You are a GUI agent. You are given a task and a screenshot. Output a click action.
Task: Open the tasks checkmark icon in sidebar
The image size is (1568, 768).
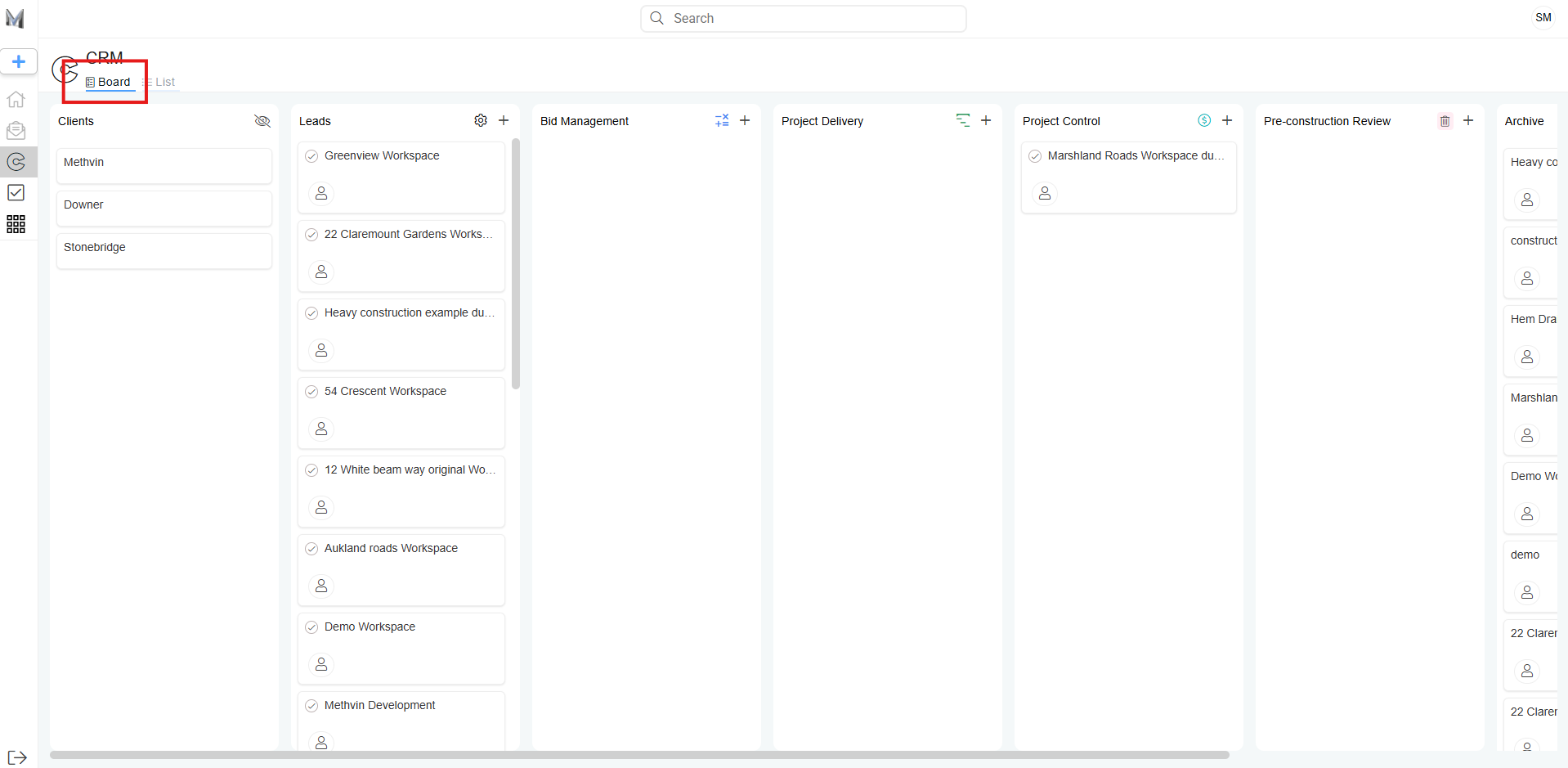(x=16, y=193)
